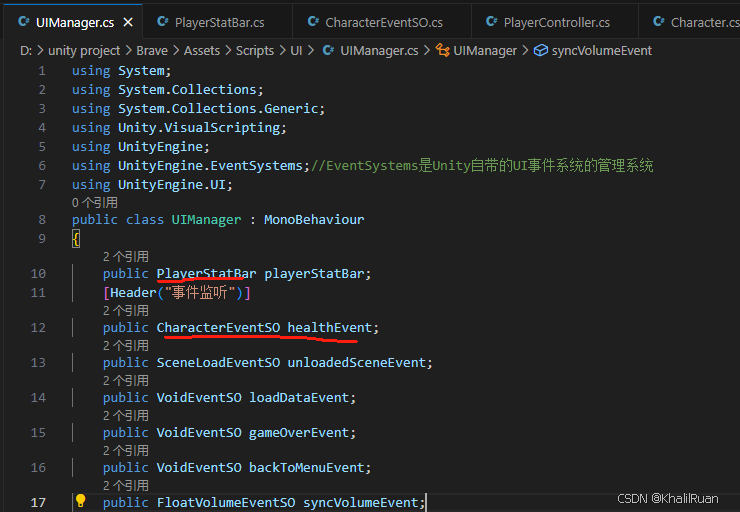This screenshot has height=512, width=740.
Task: Click the syncVolumeEvent field icon in breadcrumb
Action: point(540,50)
